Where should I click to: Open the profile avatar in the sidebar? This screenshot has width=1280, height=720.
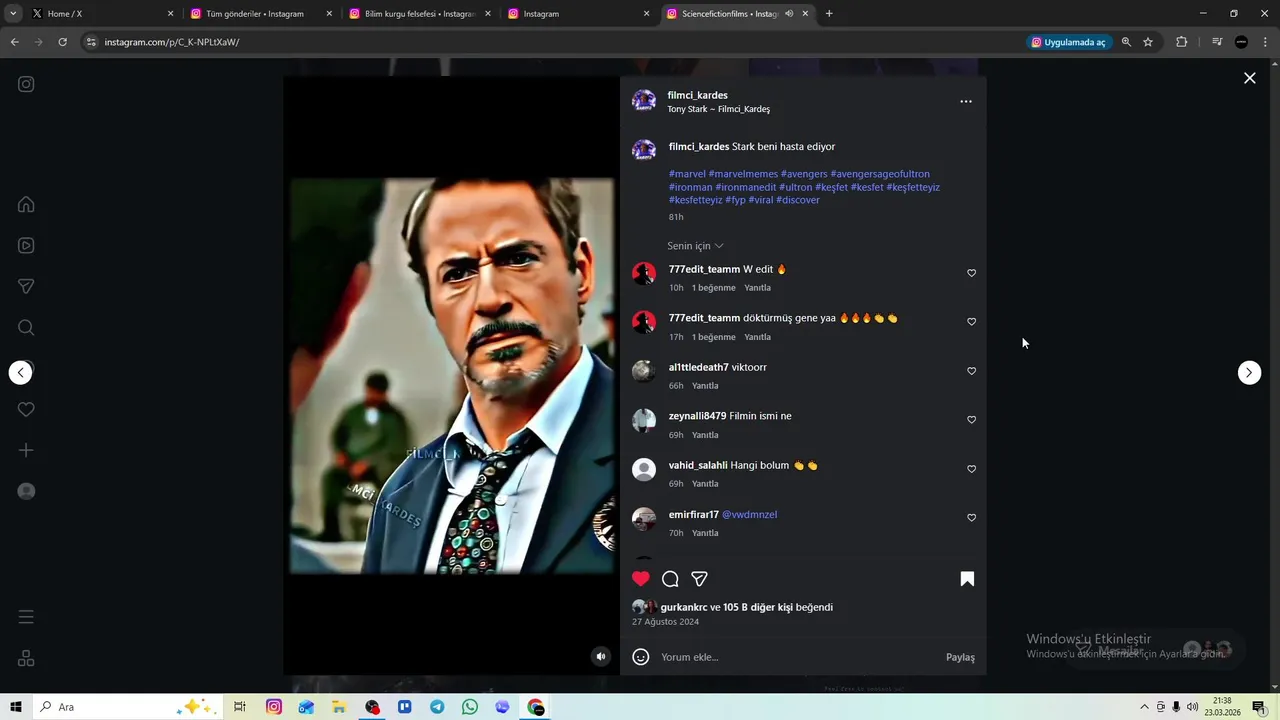click(x=26, y=491)
